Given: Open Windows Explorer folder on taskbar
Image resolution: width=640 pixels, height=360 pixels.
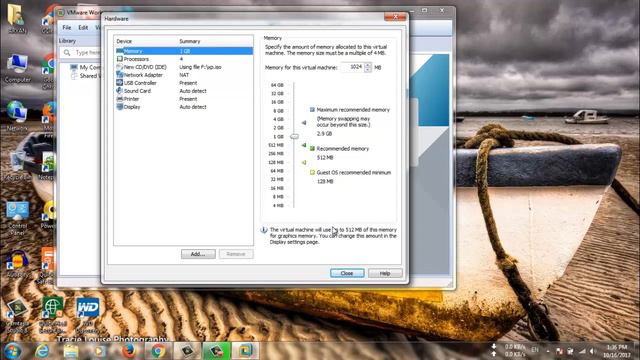Looking at the screenshot, I should (71, 351).
